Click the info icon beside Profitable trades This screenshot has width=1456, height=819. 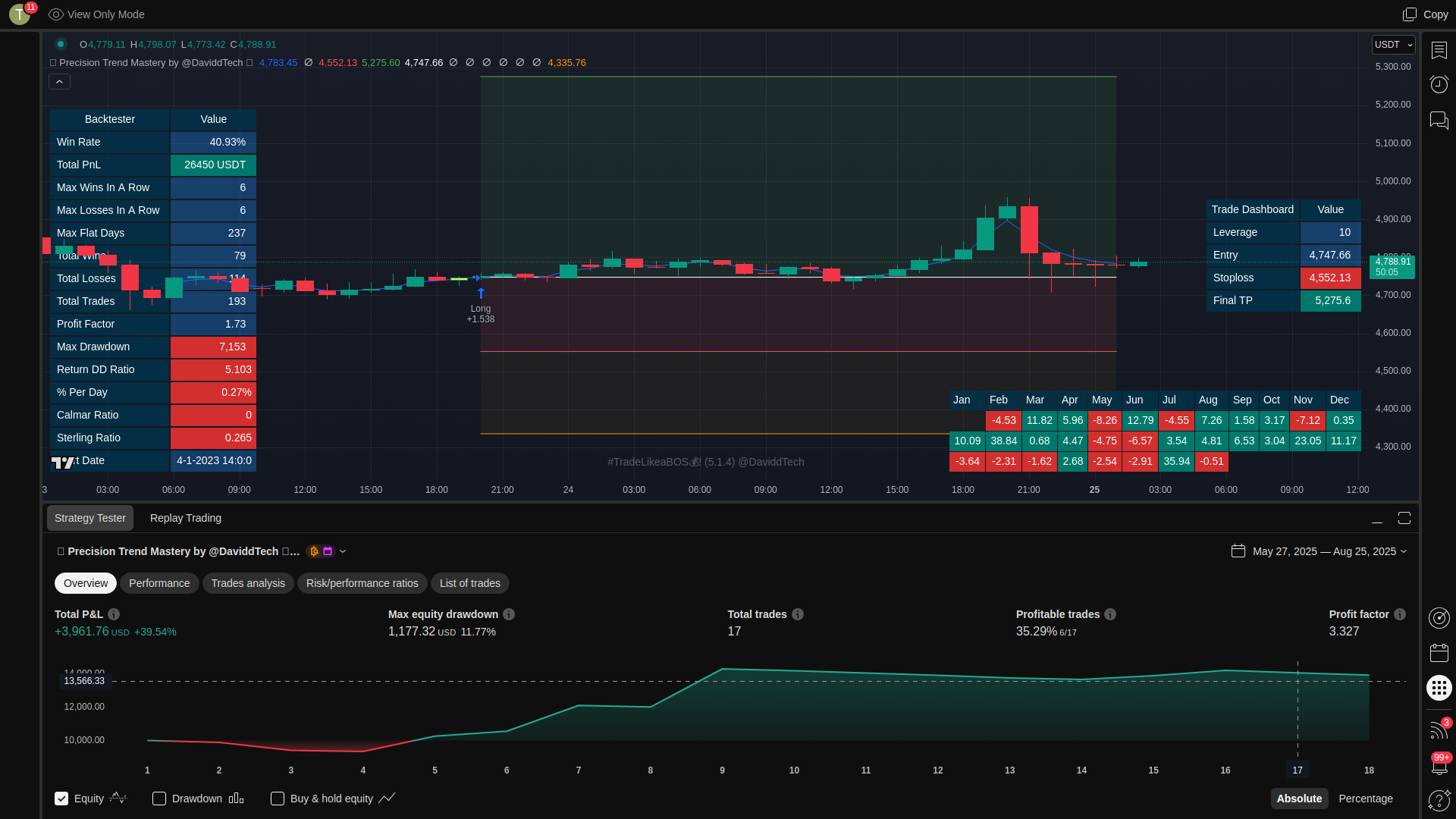[1110, 614]
